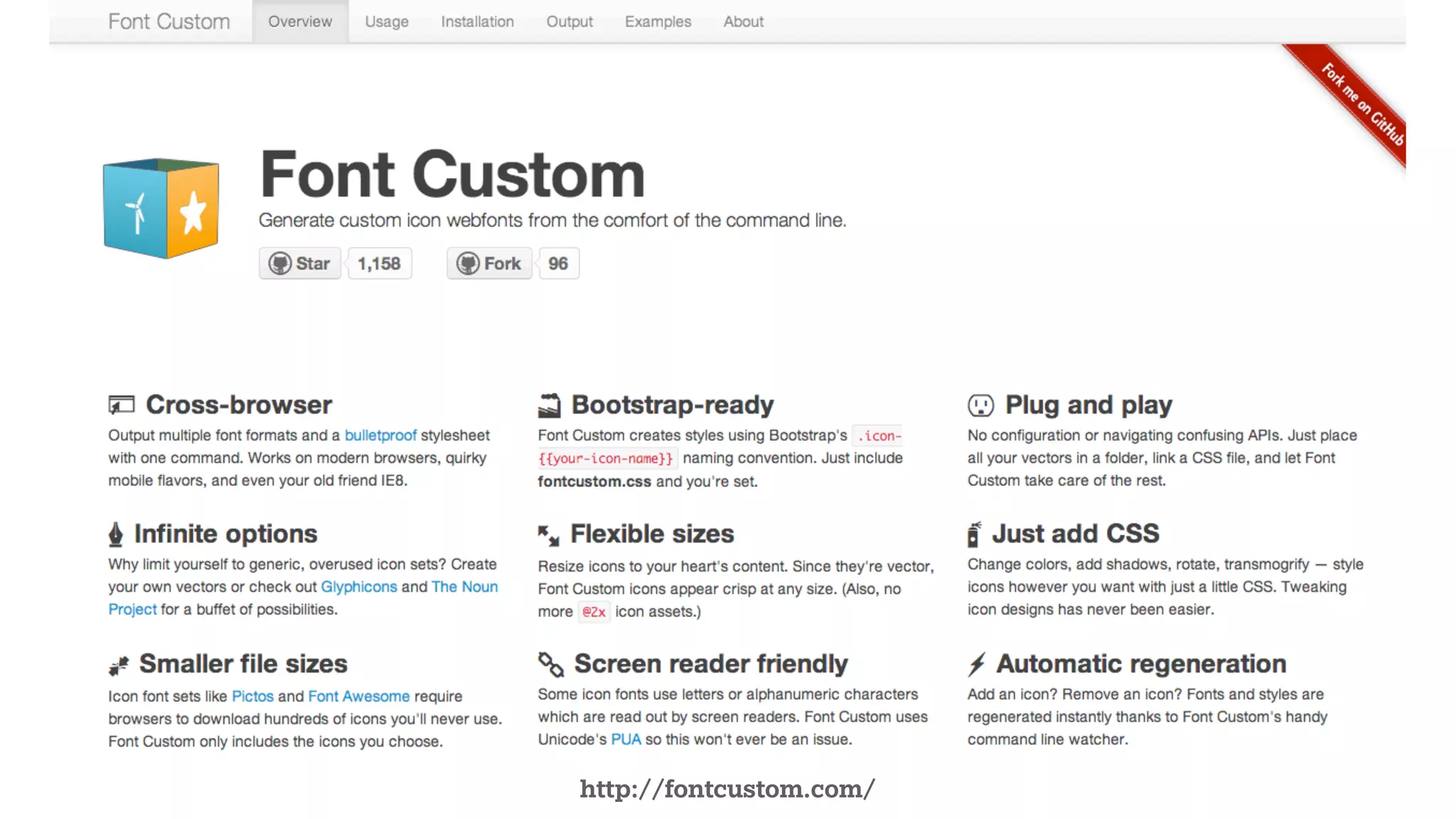This screenshot has width=1456, height=819.
Task: Click the Bootstrap-ready heading
Action: point(673,405)
